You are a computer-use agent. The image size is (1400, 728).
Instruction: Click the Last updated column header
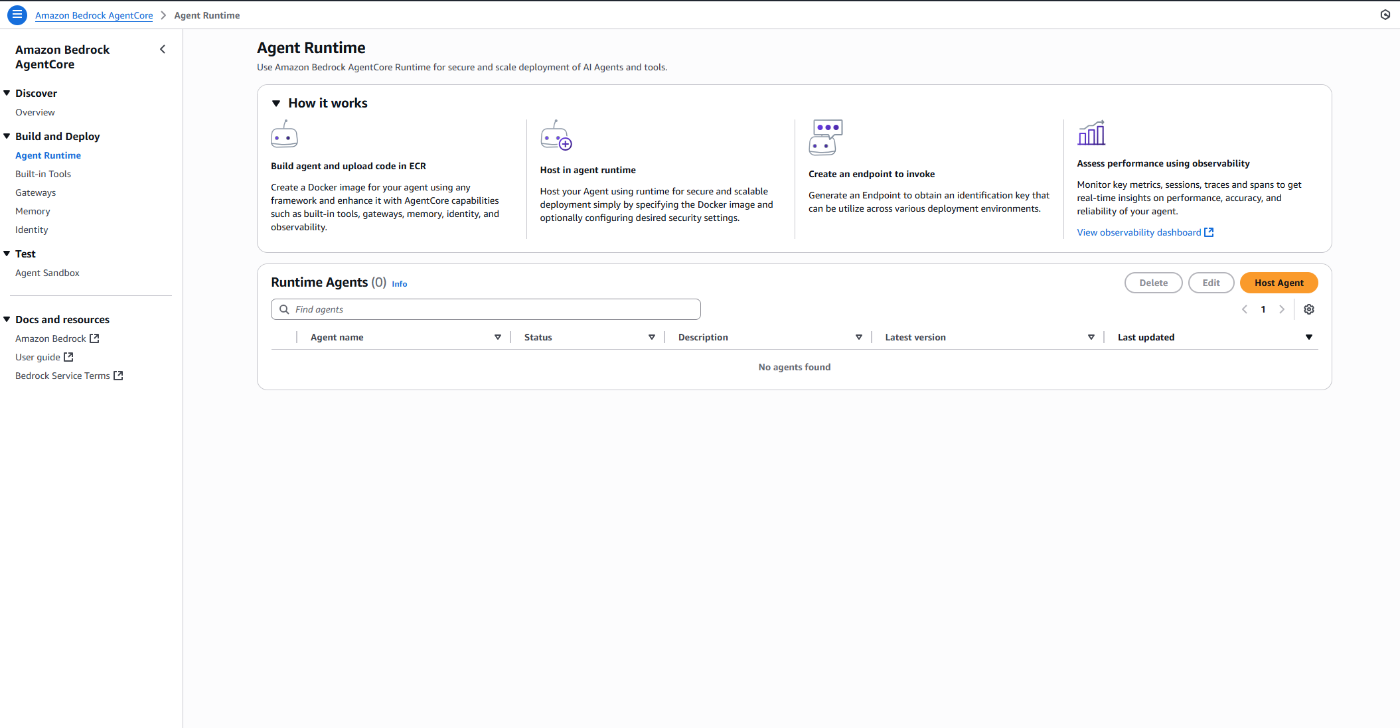click(1146, 338)
